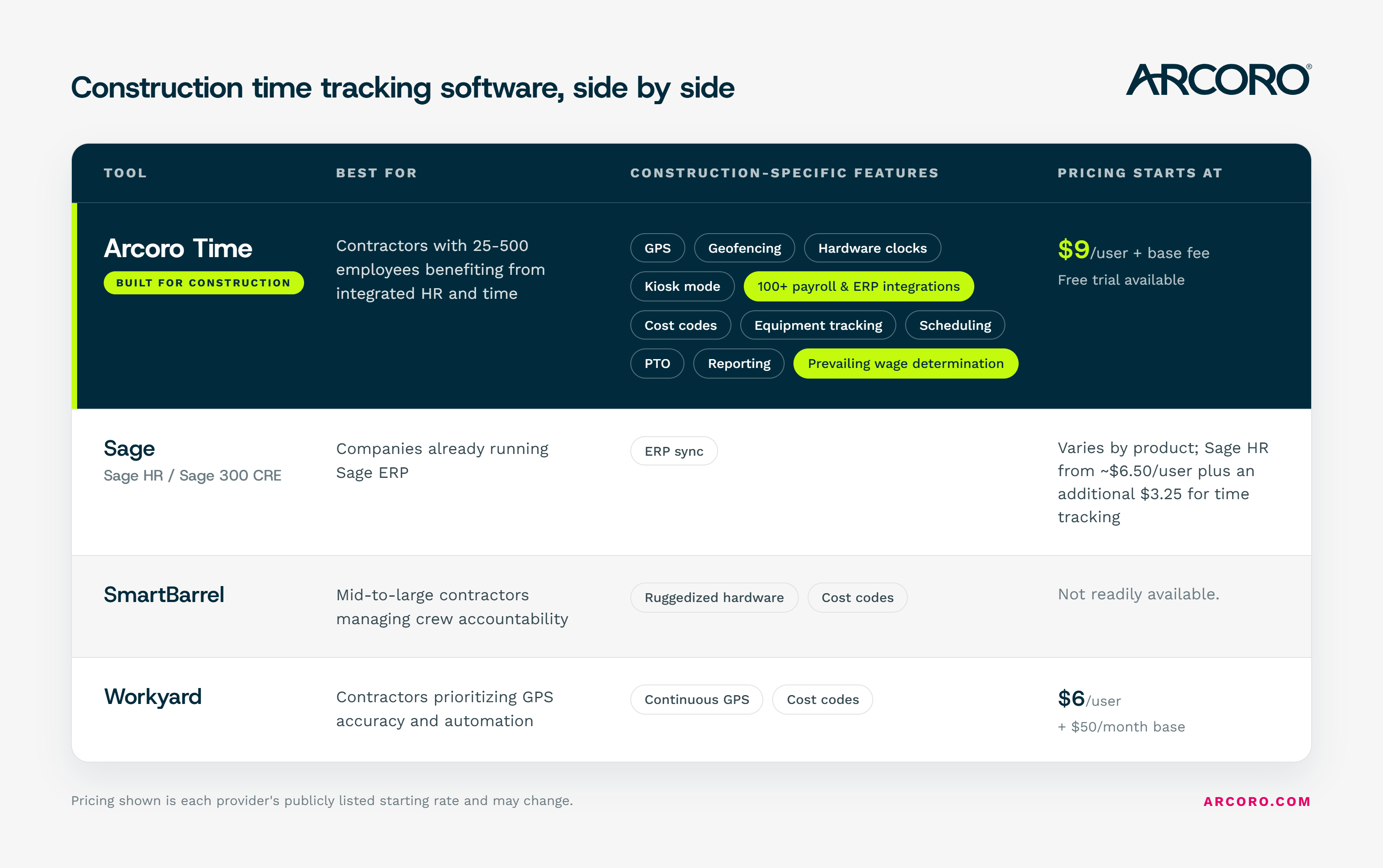Click the 'Mid-to-large contractors' description
Screen dimensions: 1383x868
point(452,607)
